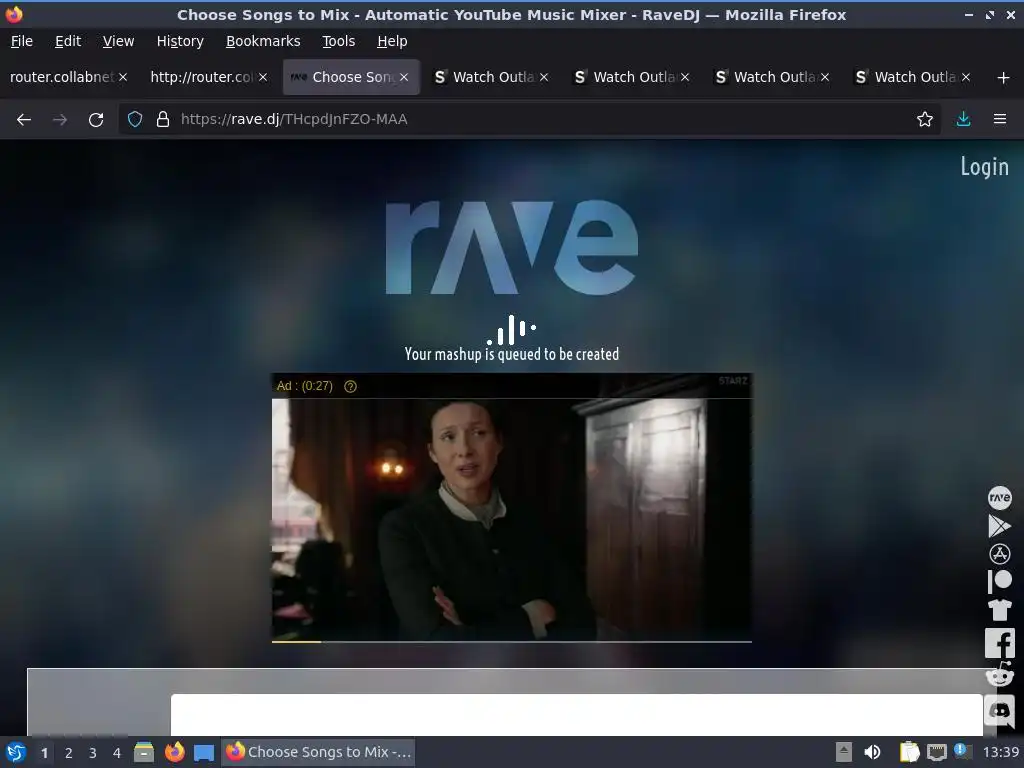Screen dimensions: 1024x768
Task: Switch to workspace 3
Action: pos(93,753)
